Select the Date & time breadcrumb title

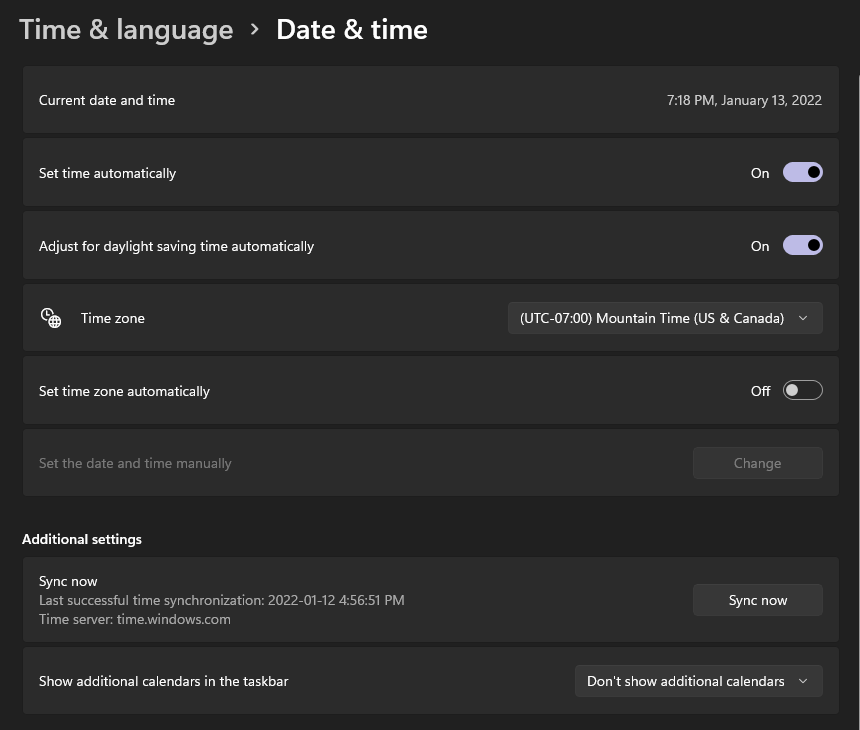(352, 30)
